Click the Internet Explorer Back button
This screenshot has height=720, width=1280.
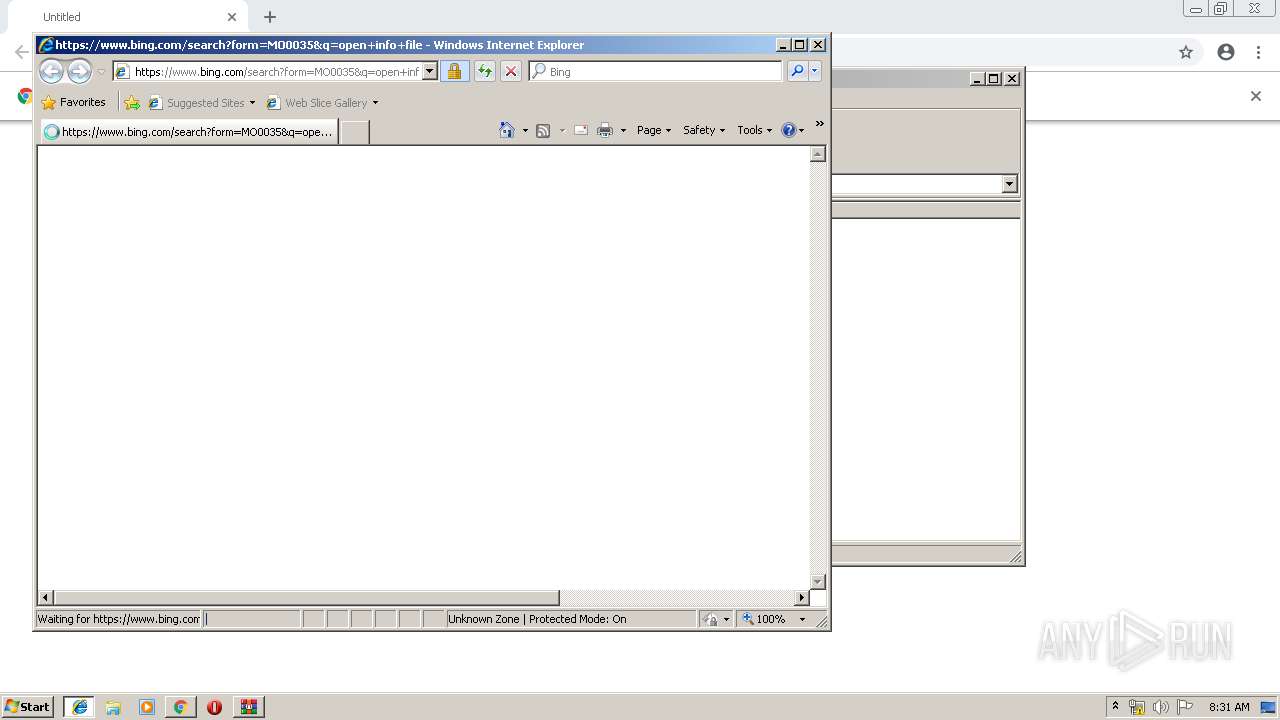pos(51,71)
